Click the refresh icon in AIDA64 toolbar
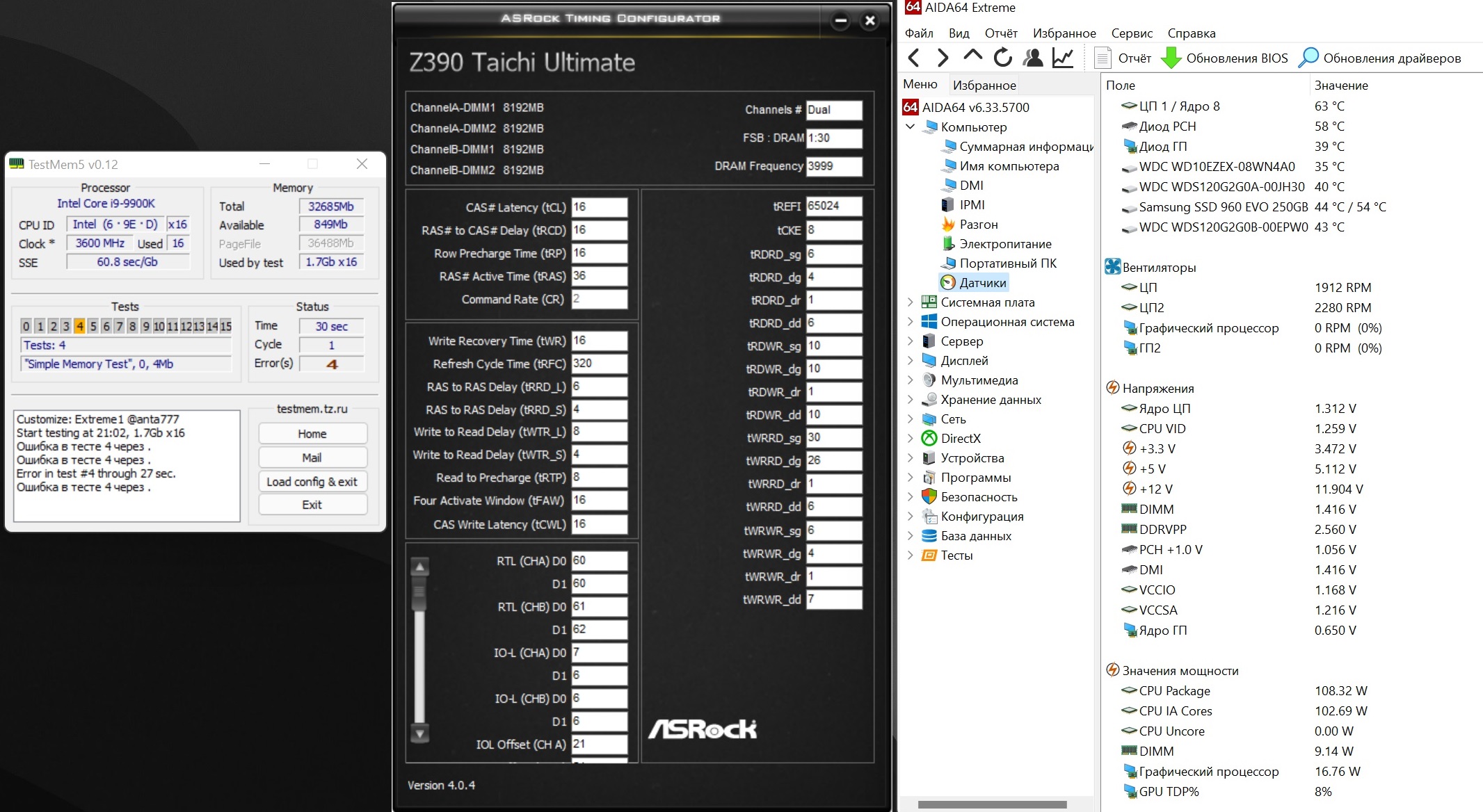The height and width of the screenshot is (812, 1483). pos(1002,58)
